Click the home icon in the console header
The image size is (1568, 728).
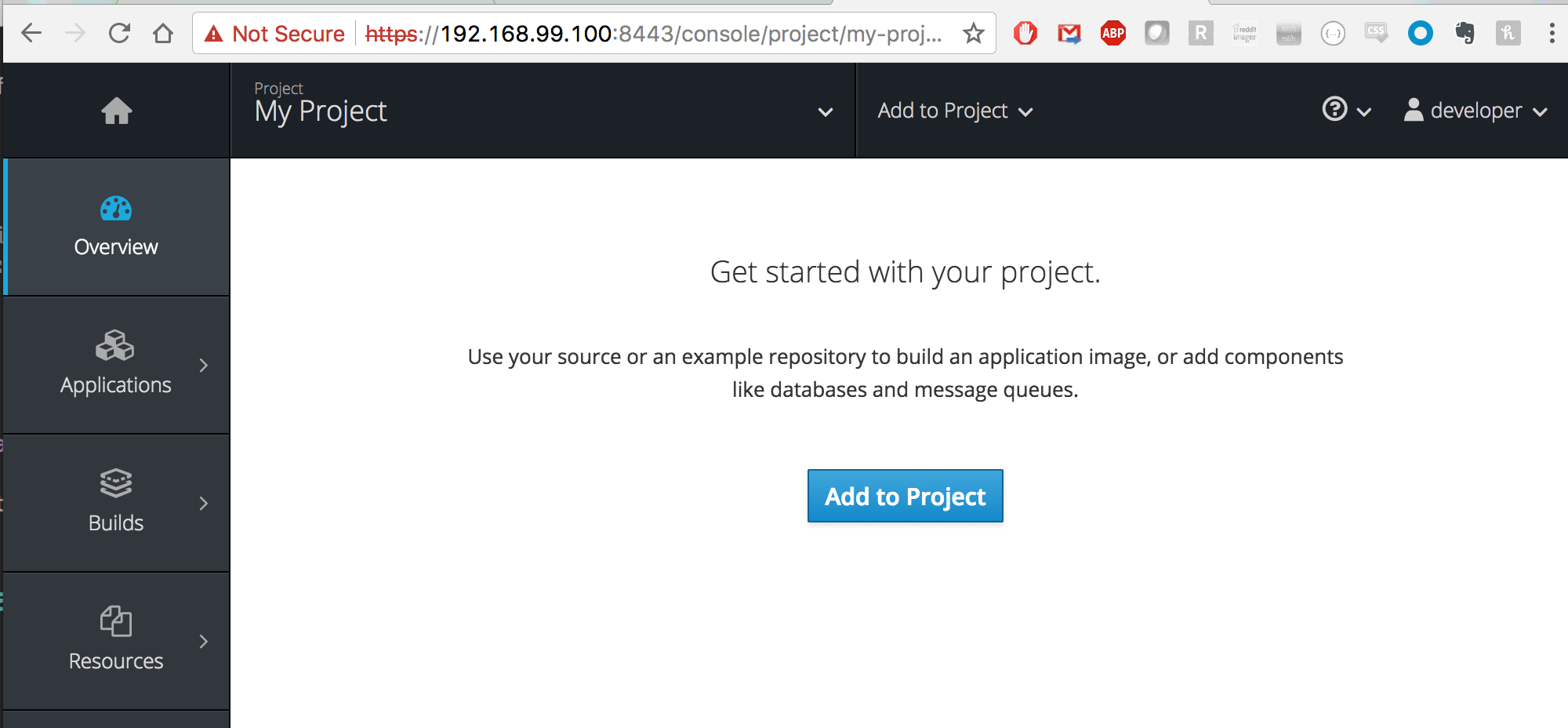117,111
